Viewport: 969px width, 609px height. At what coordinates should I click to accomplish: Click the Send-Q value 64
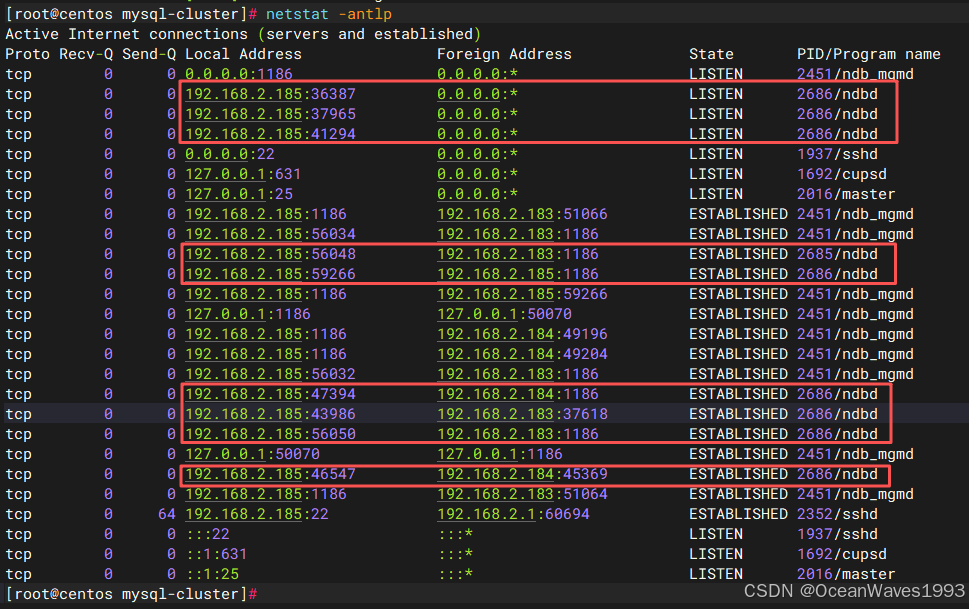pyautogui.click(x=167, y=514)
